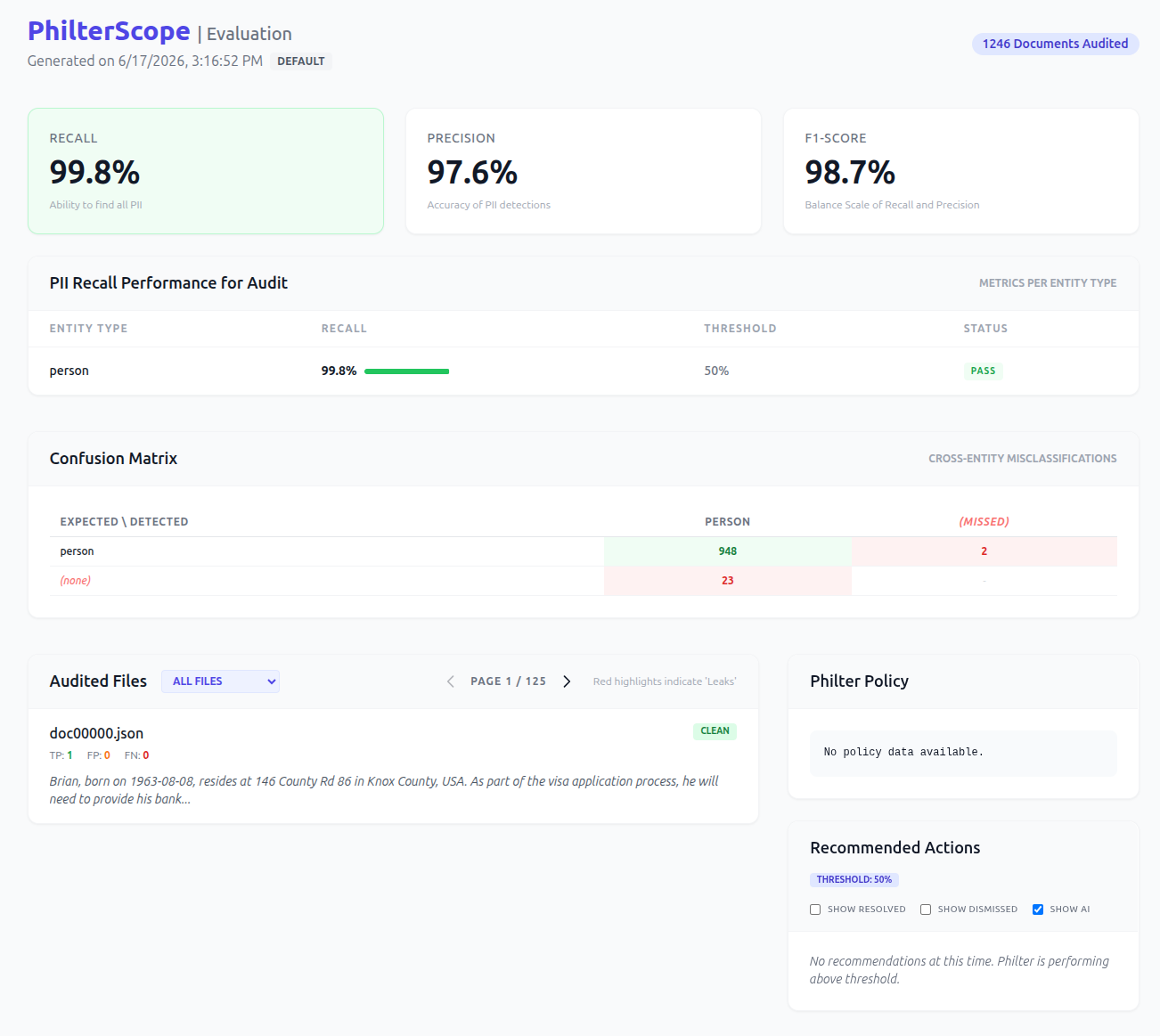Click the FN: 0 count
This screenshot has height=1036, width=1160.
pyautogui.click(x=136, y=755)
